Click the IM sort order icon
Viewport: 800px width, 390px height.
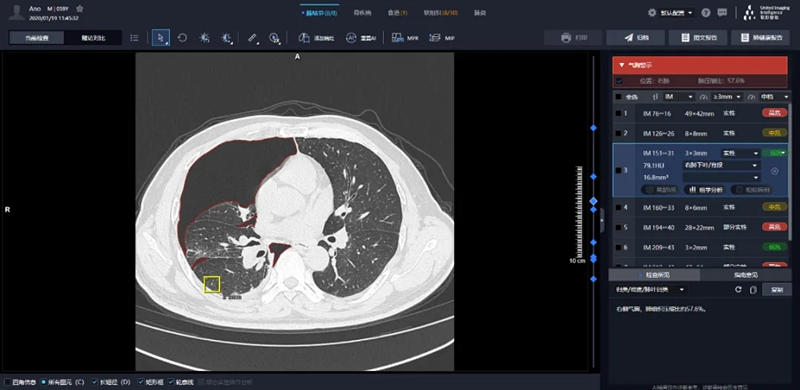pos(656,97)
